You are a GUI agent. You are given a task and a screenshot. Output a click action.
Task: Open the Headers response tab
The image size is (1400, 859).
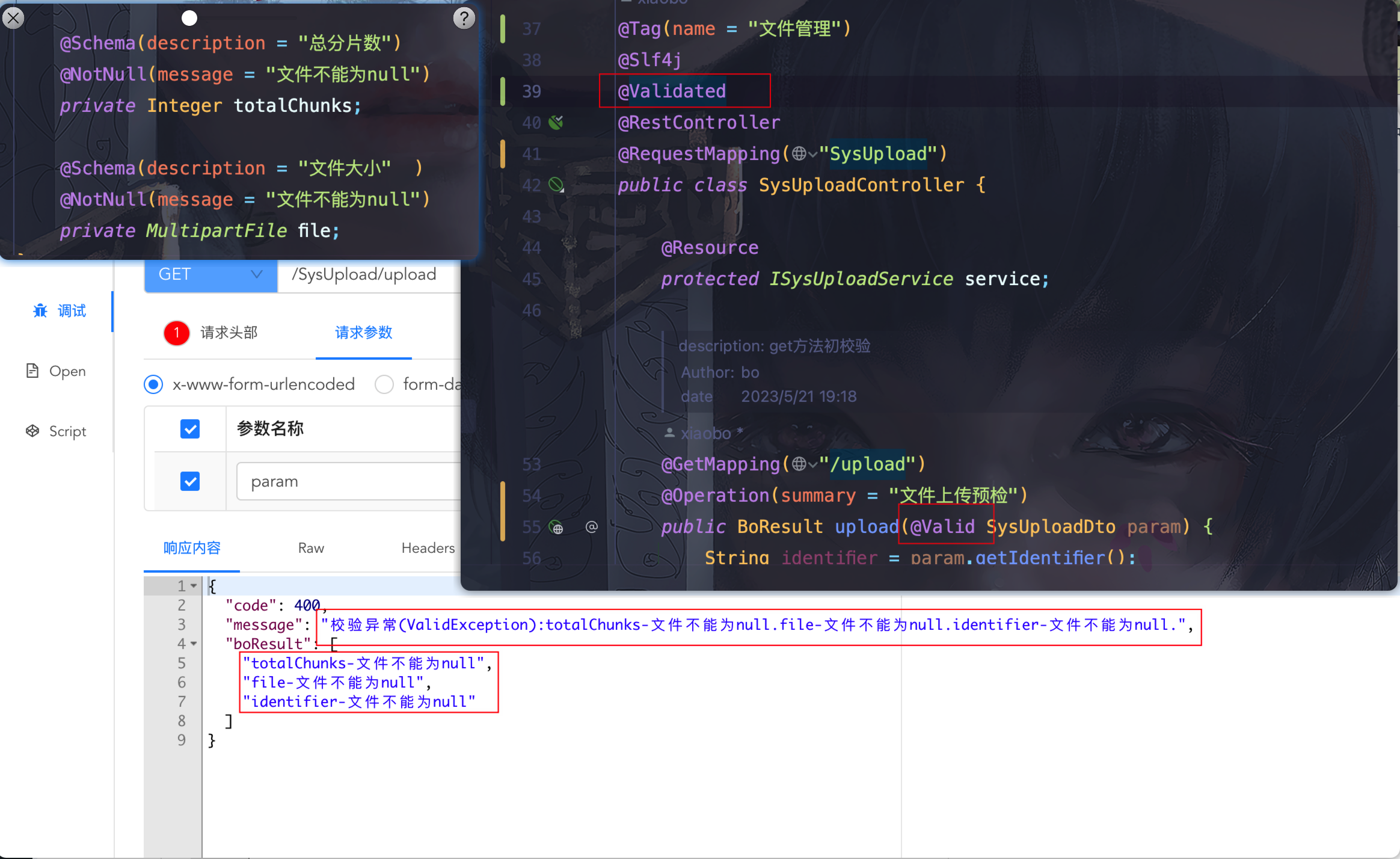428,547
